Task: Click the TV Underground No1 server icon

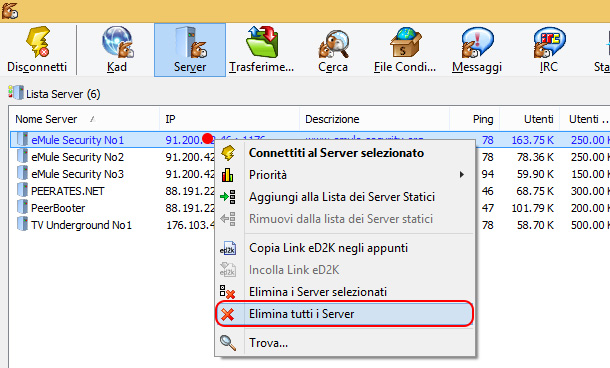Action: pos(22,225)
